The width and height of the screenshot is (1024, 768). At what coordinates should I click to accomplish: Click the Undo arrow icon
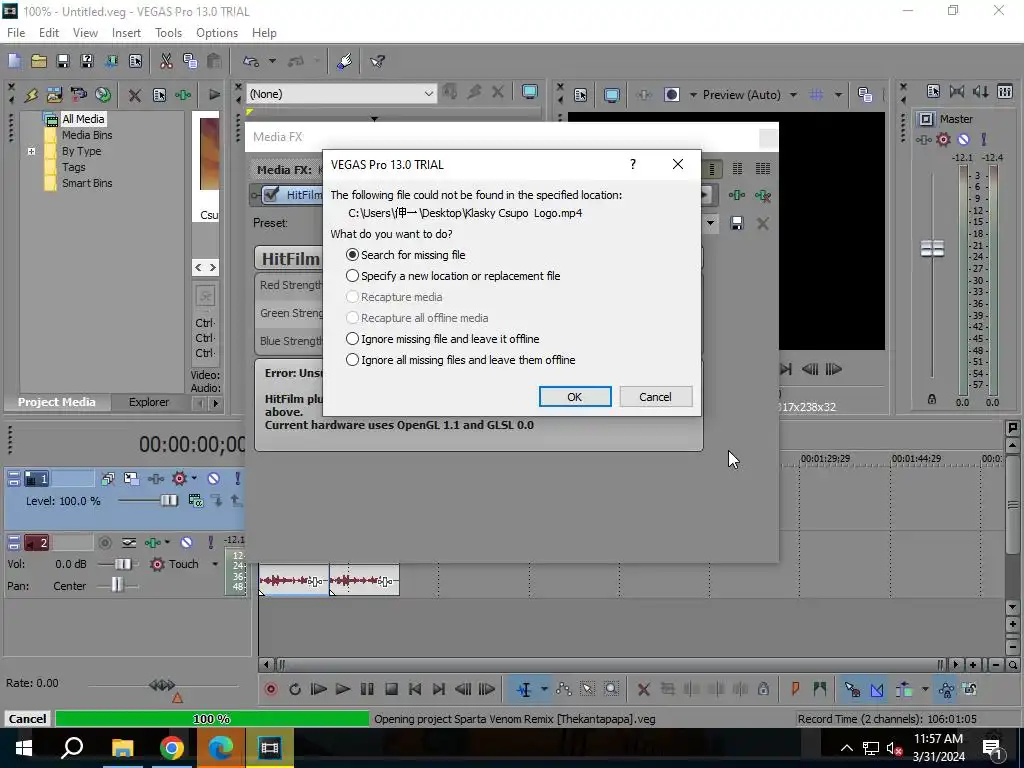pyautogui.click(x=251, y=61)
